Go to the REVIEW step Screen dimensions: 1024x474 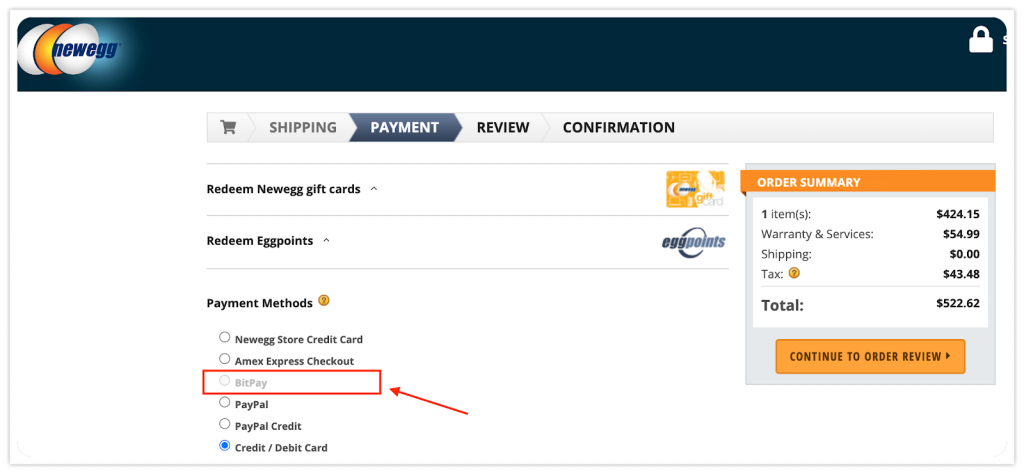click(x=503, y=127)
